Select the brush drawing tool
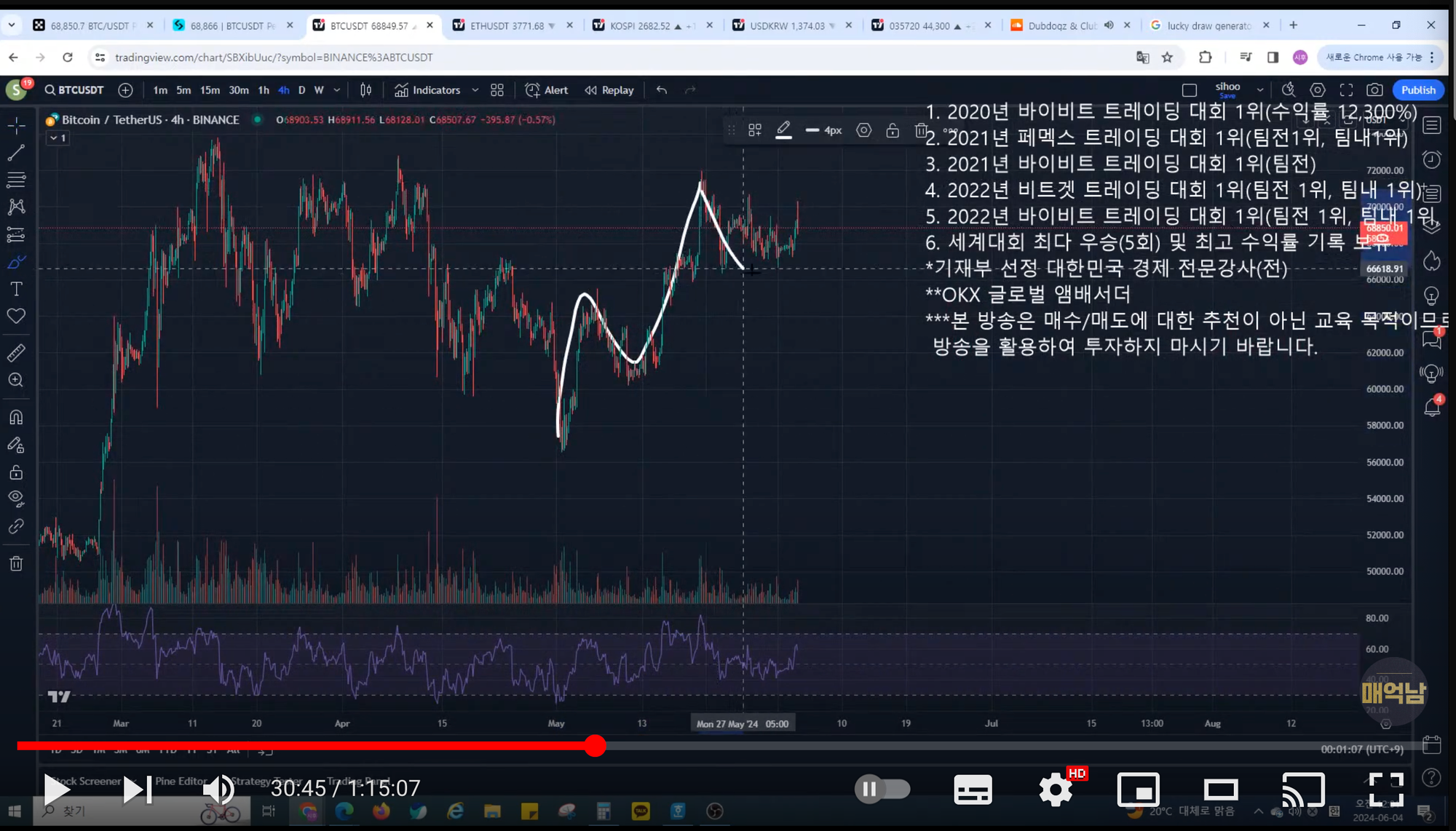Viewport: 1456px width, 831px height. click(16, 262)
